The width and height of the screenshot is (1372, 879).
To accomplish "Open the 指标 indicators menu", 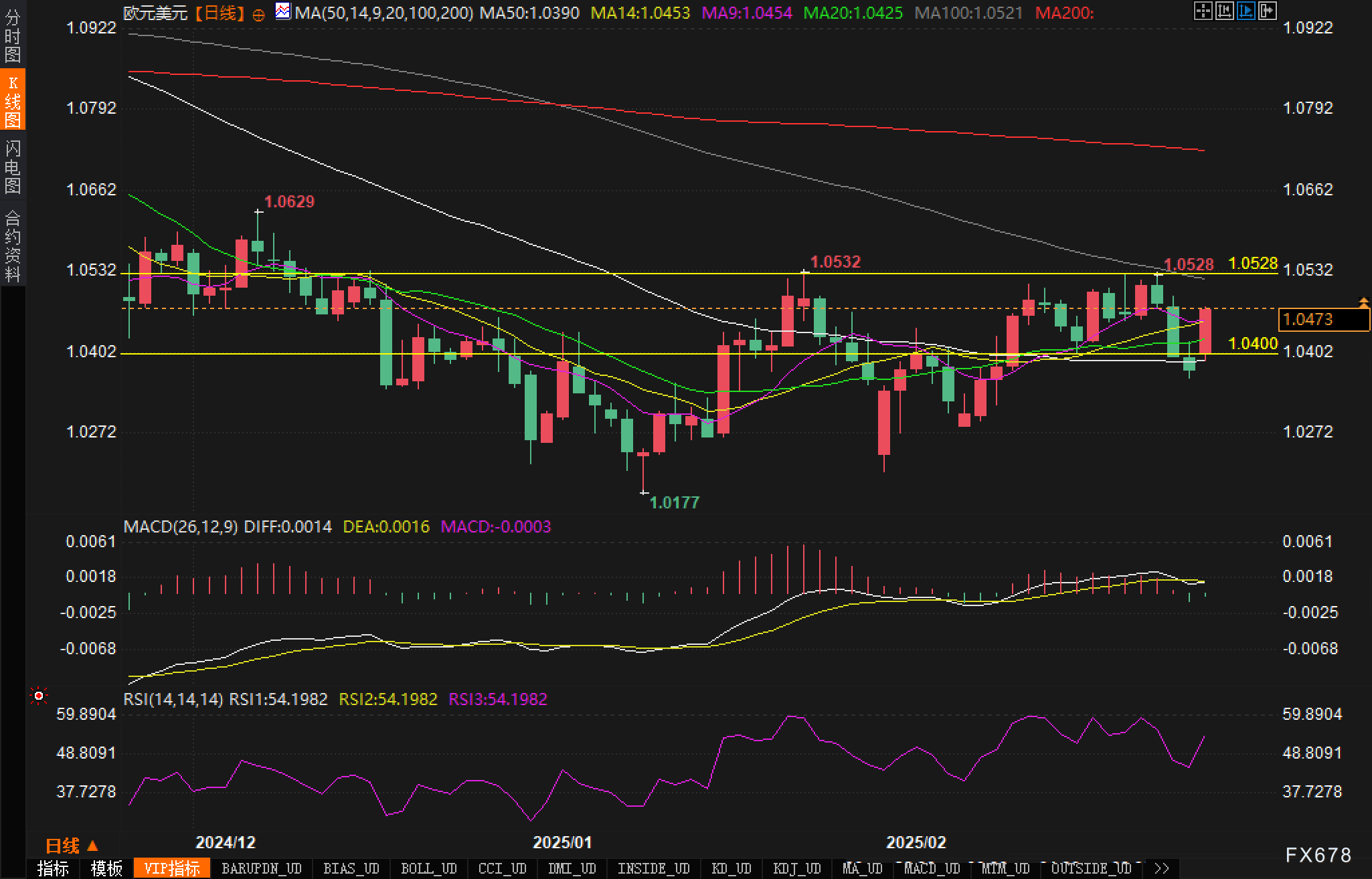I will pos(53,868).
